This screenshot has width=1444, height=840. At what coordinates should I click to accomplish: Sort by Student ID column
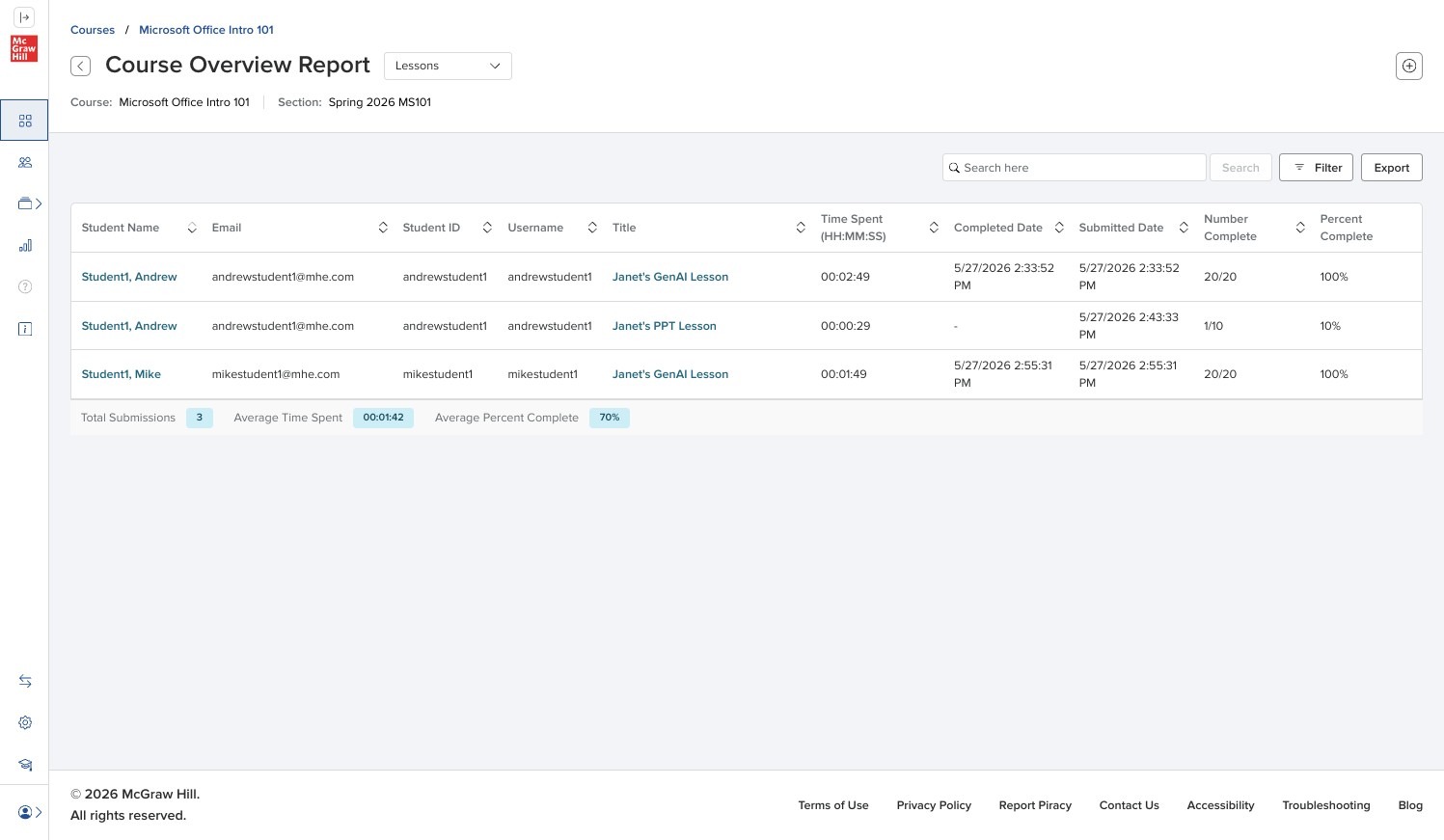point(487,228)
